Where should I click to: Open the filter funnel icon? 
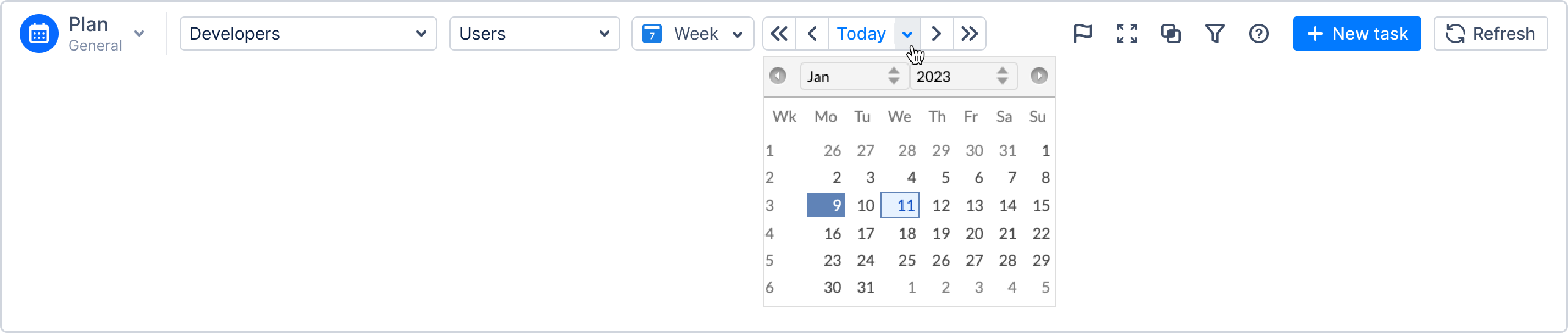click(x=1214, y=34)
